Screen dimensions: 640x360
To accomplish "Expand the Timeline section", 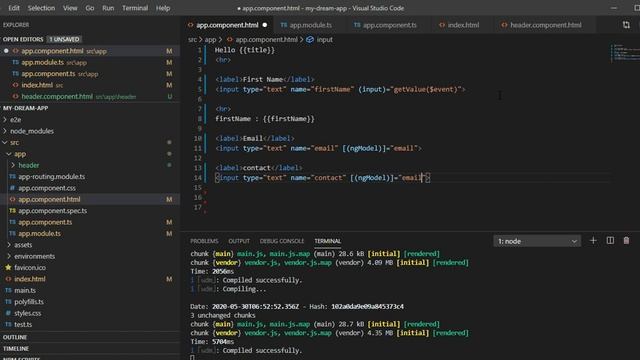I will pos(16,349).
